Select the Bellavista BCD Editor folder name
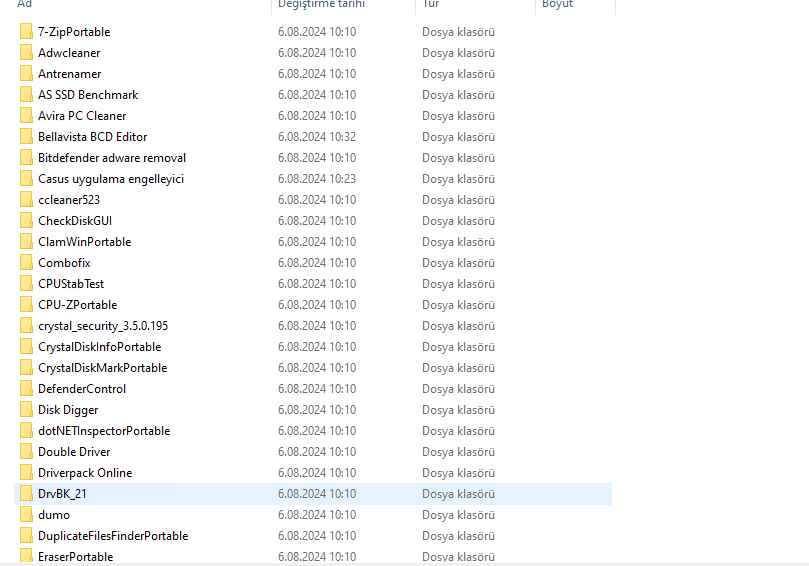 (92, 137)
